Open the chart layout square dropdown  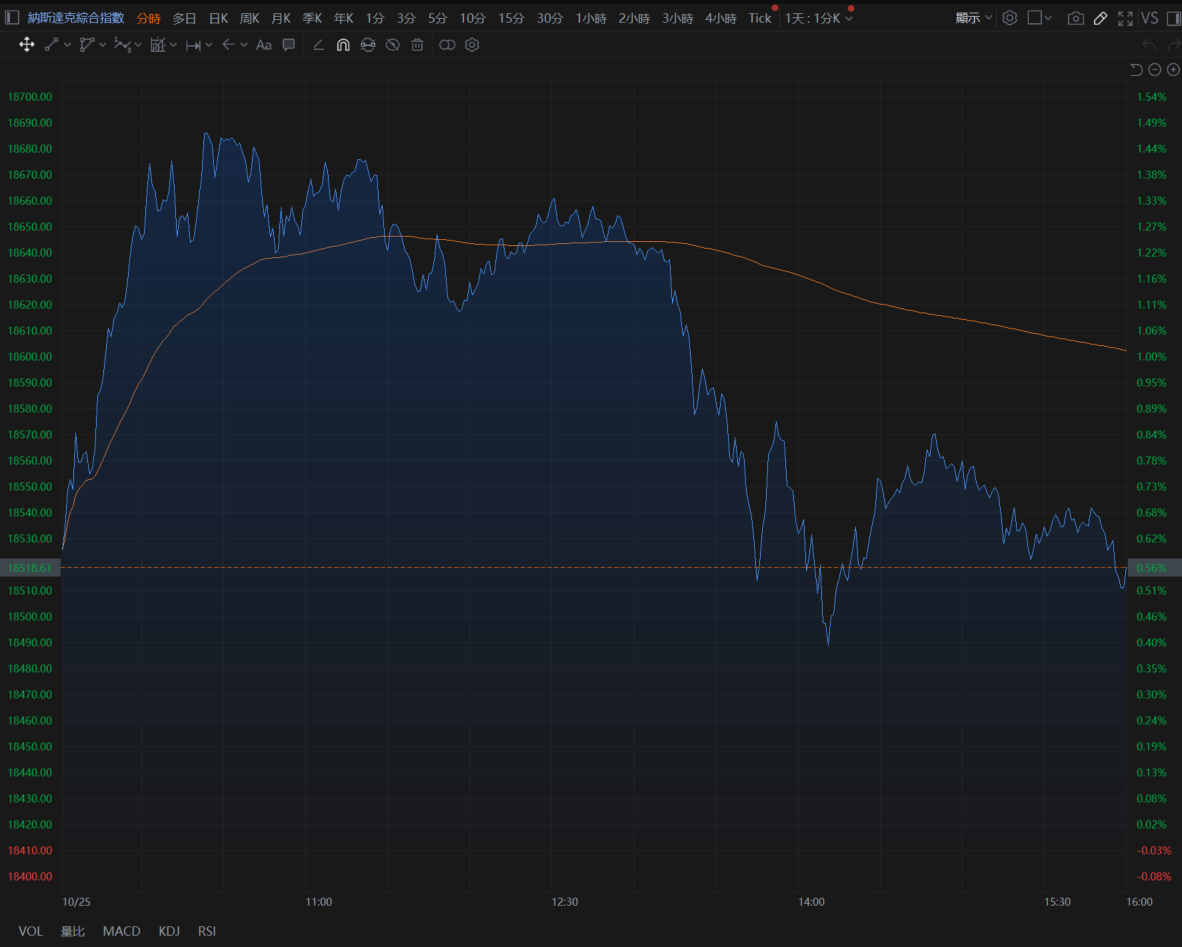coord(1040,17)
